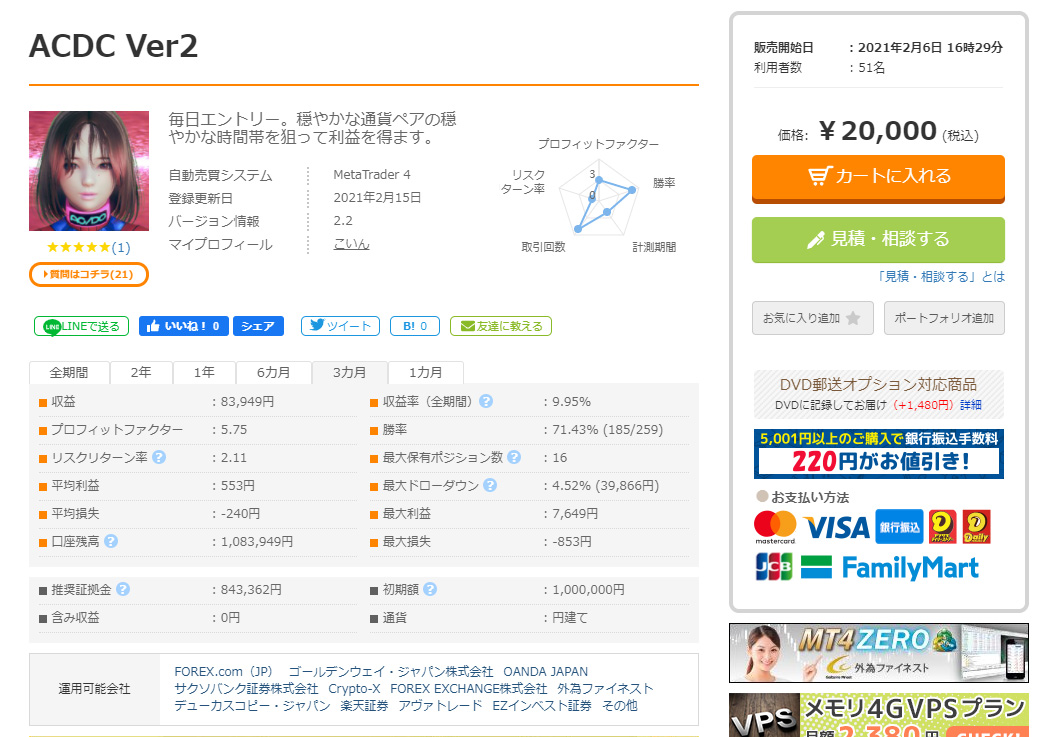Switch to the 6カ月 tab
1040x737 pixels.
tap(273, 372)
